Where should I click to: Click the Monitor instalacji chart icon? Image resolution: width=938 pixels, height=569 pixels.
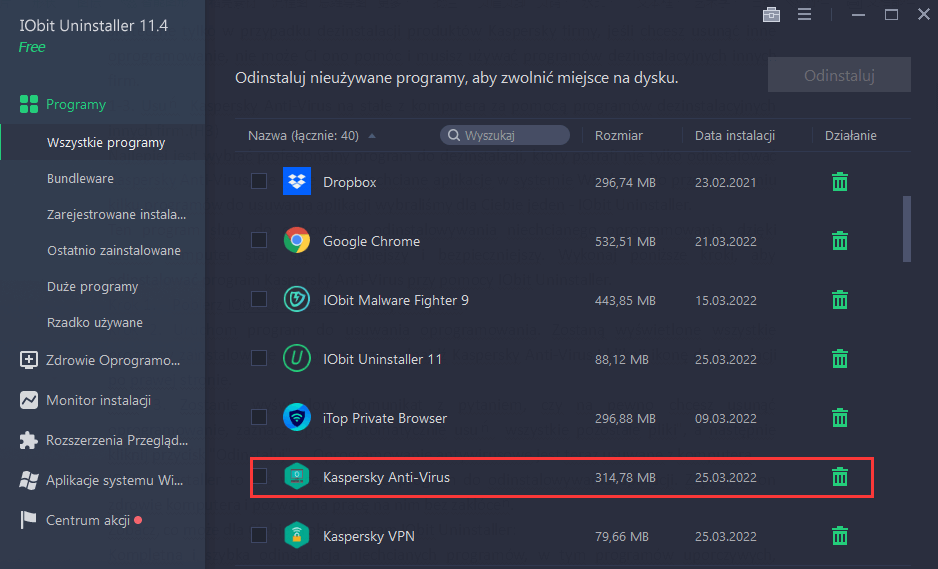pyautogui.click(x=29, y=400)
